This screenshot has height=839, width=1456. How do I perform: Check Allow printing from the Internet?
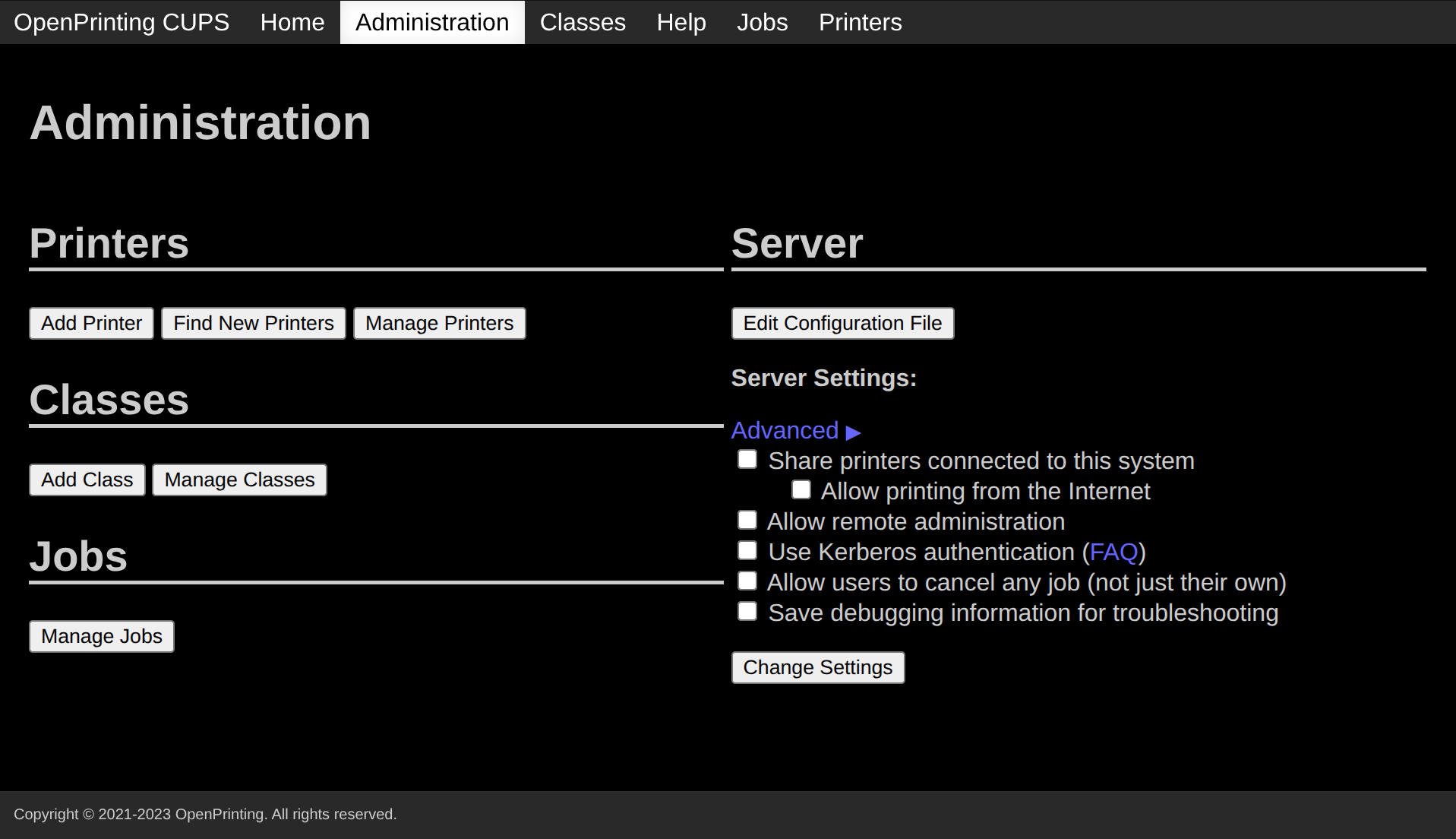coord(801,489)
